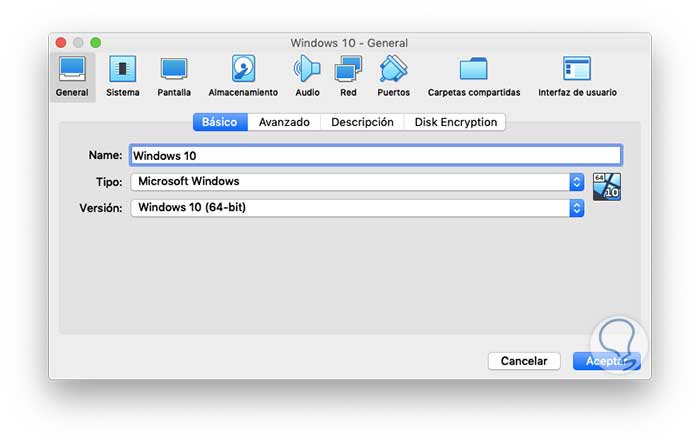The image size is (700, 444).
Task: Switch to the Descripción tab
Action: [362, 122]
